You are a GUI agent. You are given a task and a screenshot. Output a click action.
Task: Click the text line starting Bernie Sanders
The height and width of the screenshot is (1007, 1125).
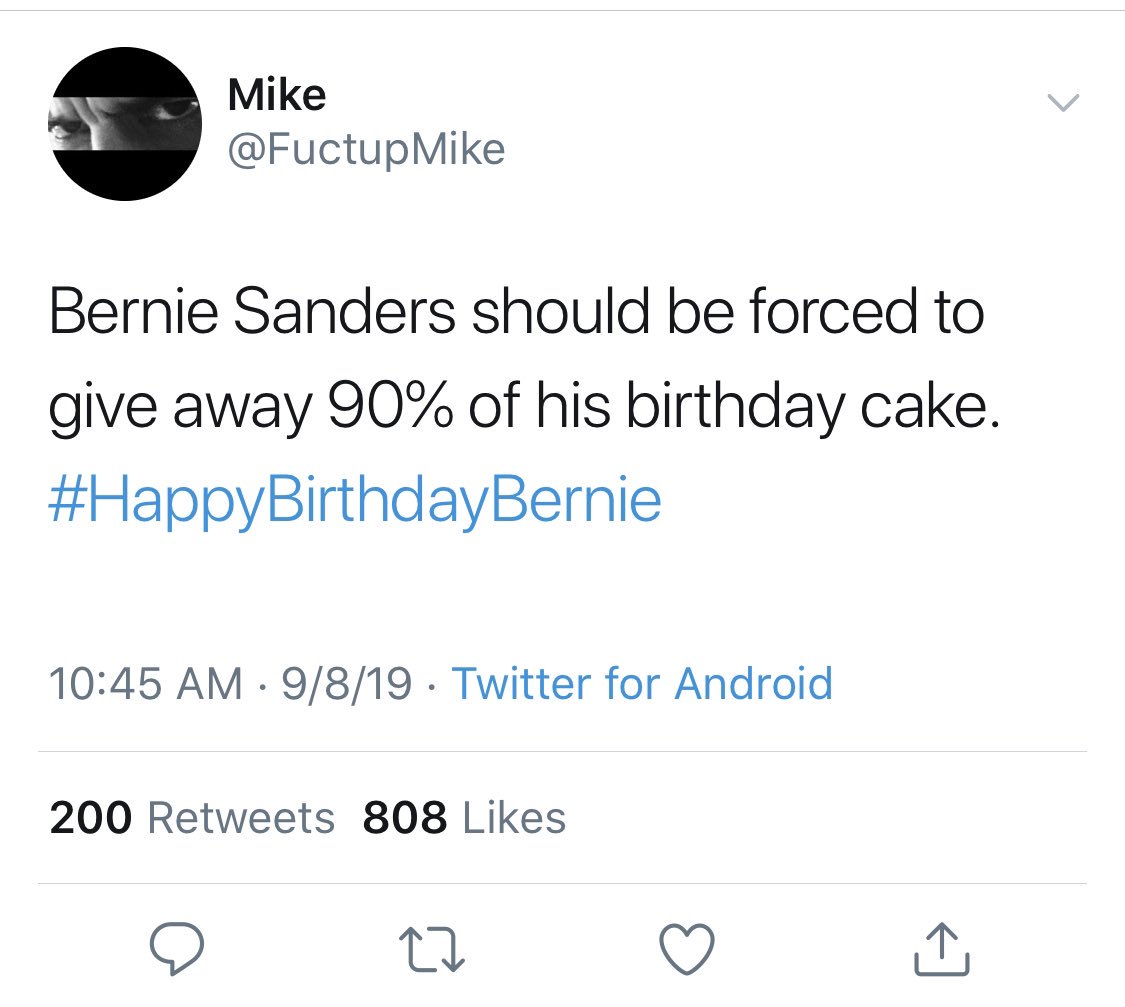tap(515, 313)
